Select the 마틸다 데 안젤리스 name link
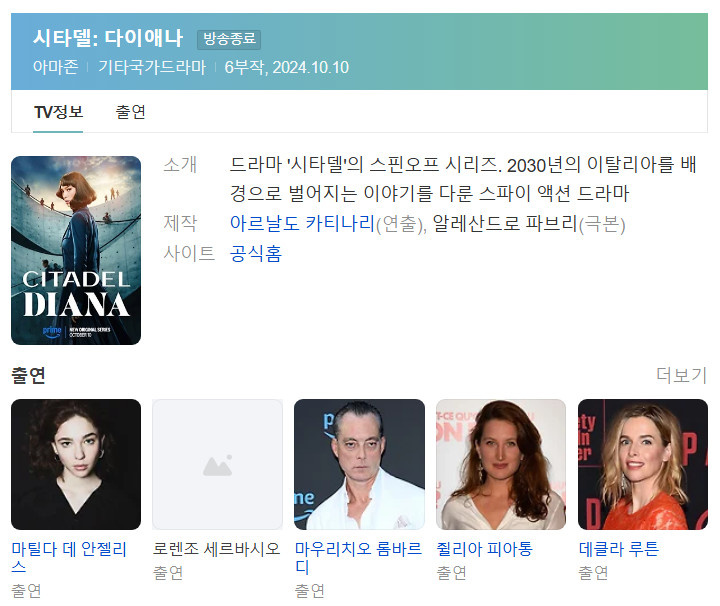The width and height of the screenshot is (720, 606). pyautogui.click(x=69, y=557)
